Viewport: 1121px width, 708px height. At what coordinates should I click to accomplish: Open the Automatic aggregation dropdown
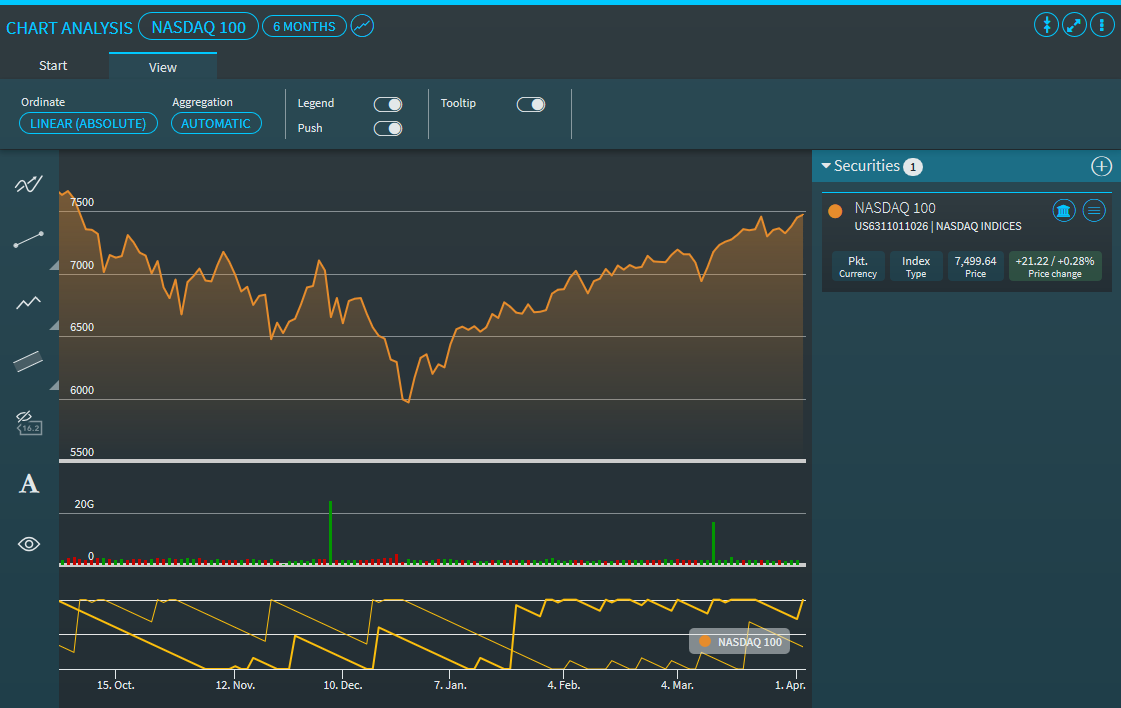click(x=216, y=123)
